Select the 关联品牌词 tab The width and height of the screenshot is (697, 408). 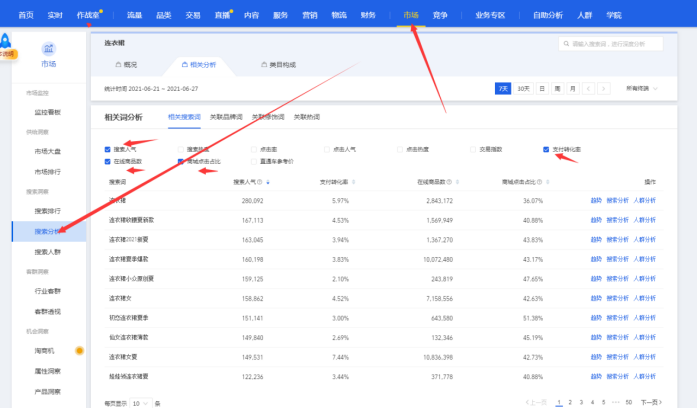coord(226,117)
